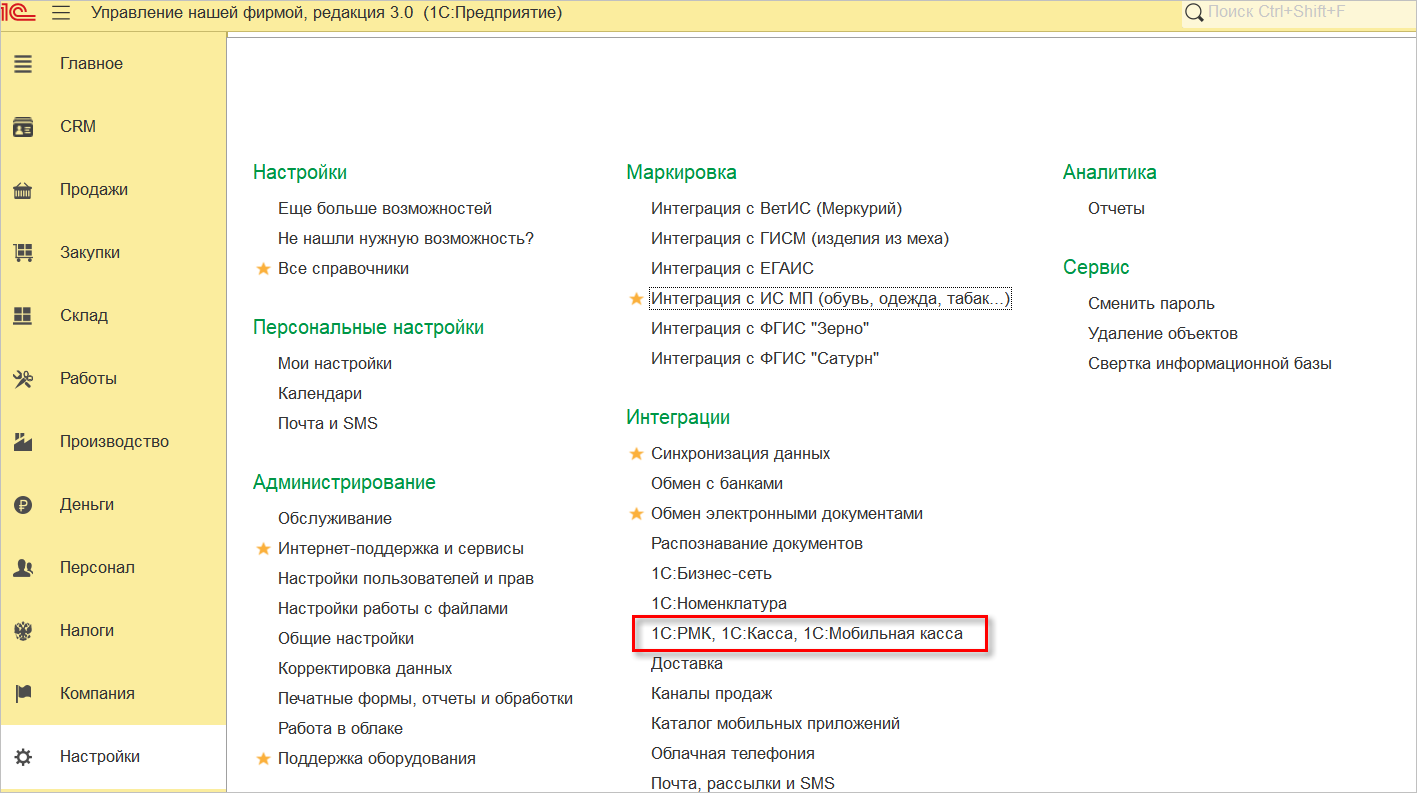Open Каталог мобильных приложений

point(776,724)
